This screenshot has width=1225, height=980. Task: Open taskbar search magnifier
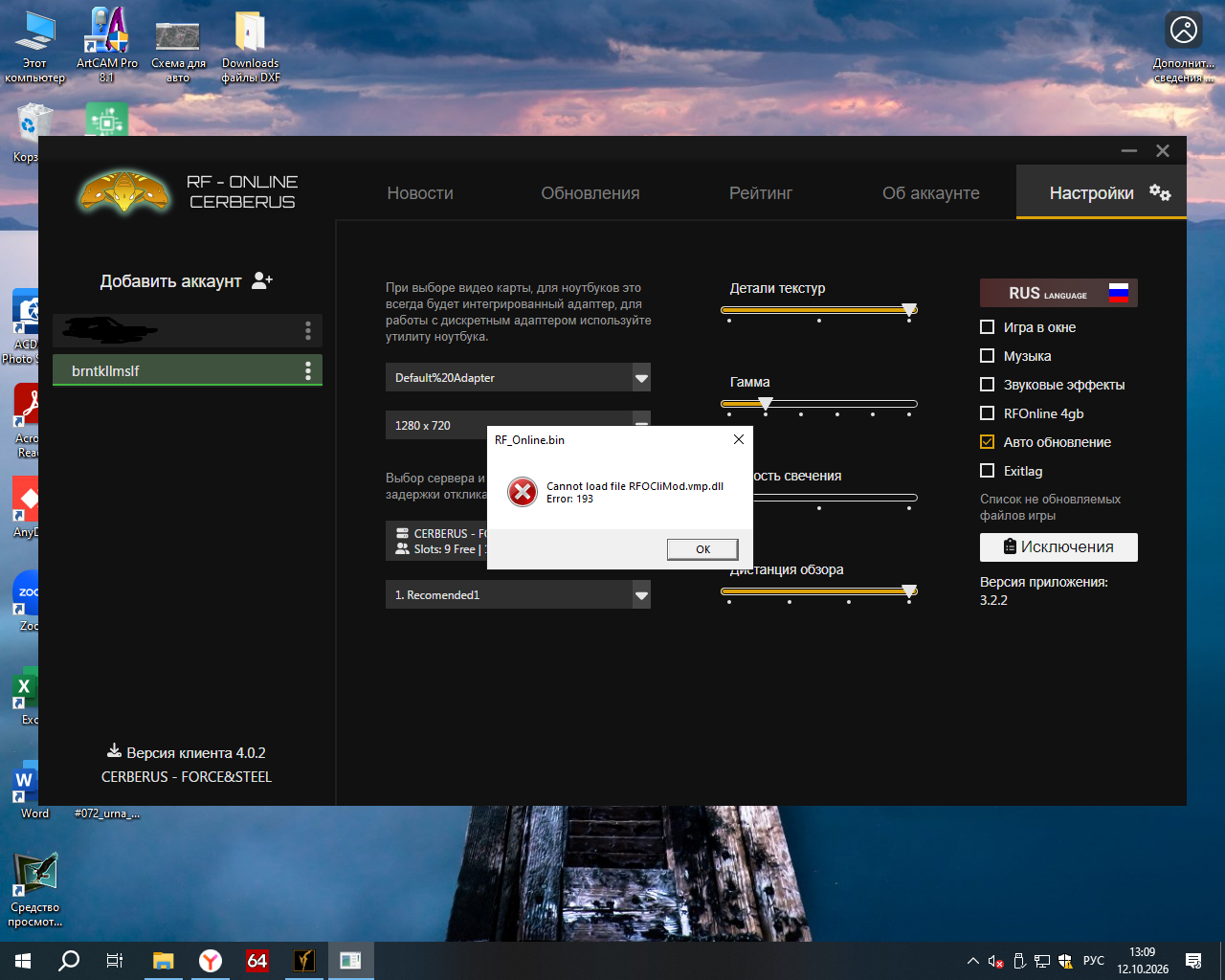pyautogui.click(x=69, y=960)
